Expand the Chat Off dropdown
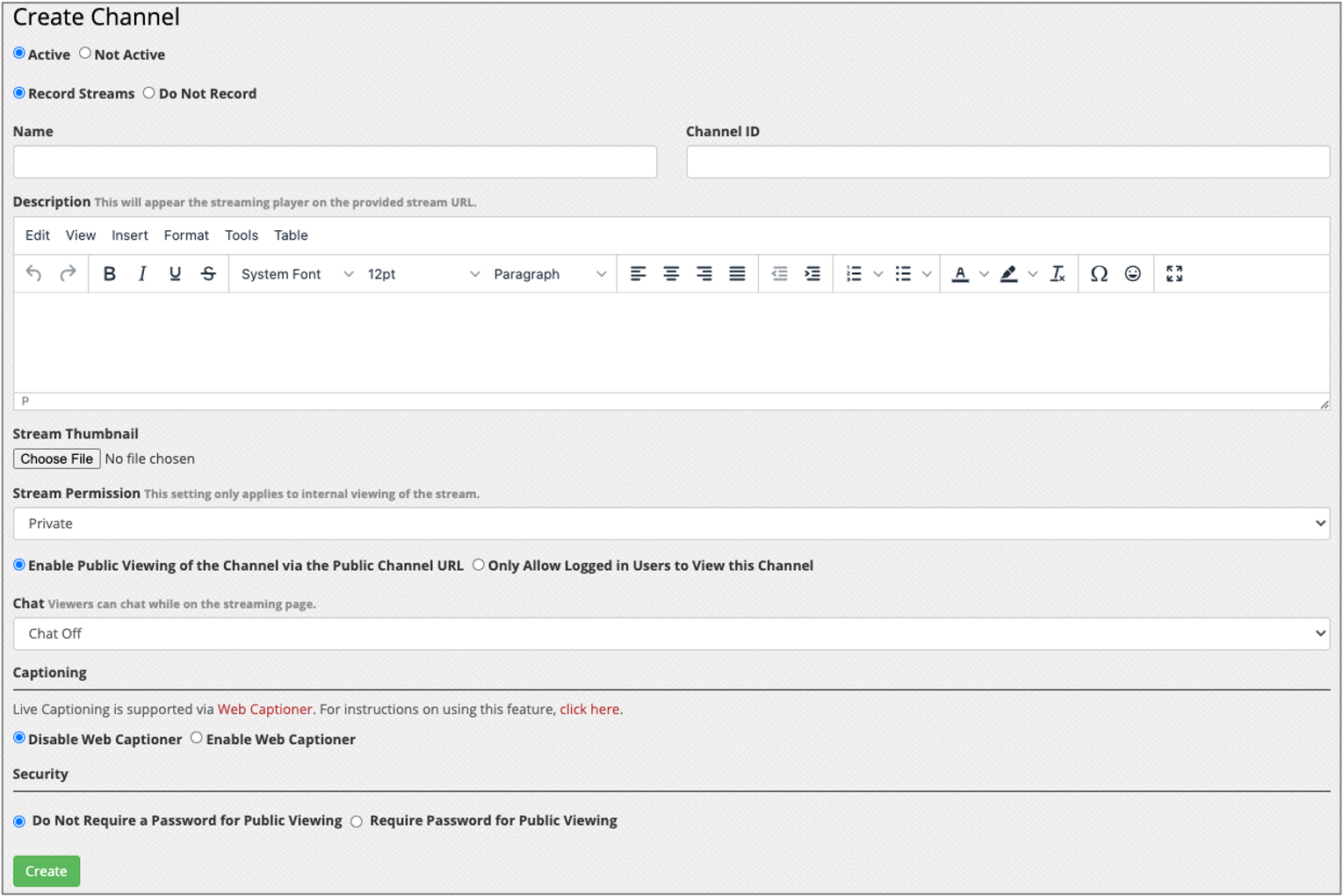Screen dimensions: 1343x896 (671, 633)
